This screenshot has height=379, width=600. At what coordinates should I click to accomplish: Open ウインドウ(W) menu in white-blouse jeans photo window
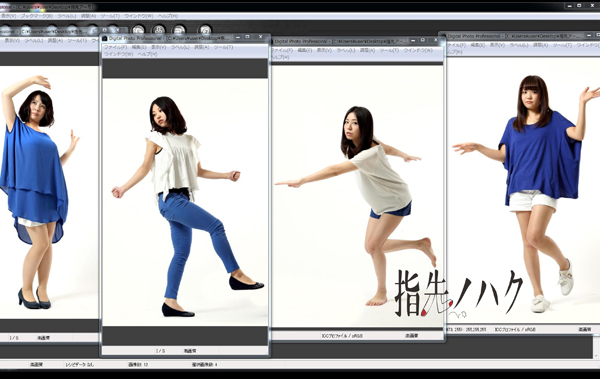119,54
